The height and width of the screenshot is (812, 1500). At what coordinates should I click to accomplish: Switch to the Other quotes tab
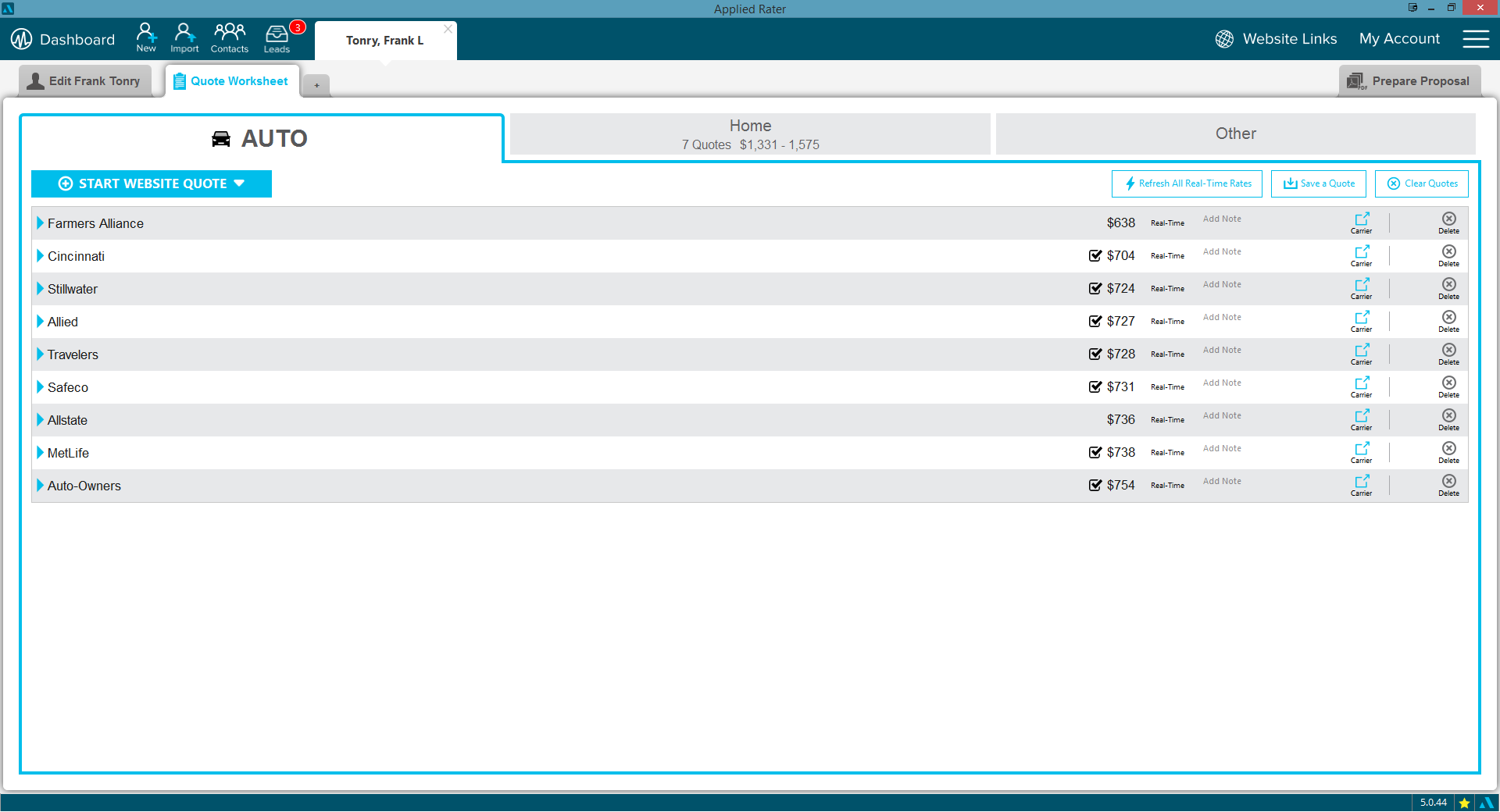(x=1236, y=134)
